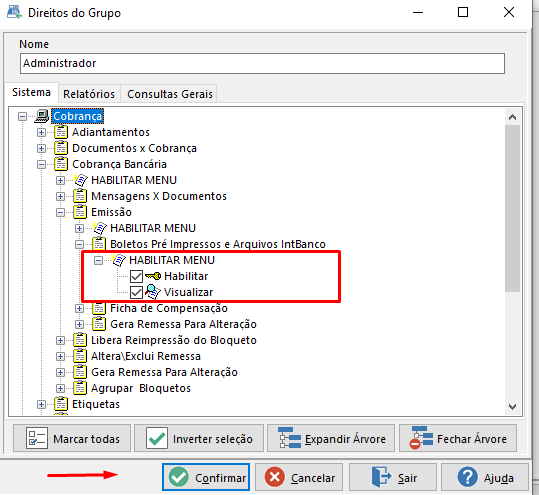Click the Ficha de Compensação notepad icon
The height and width of the screenshot is (495, 539).
click(99, 308)
